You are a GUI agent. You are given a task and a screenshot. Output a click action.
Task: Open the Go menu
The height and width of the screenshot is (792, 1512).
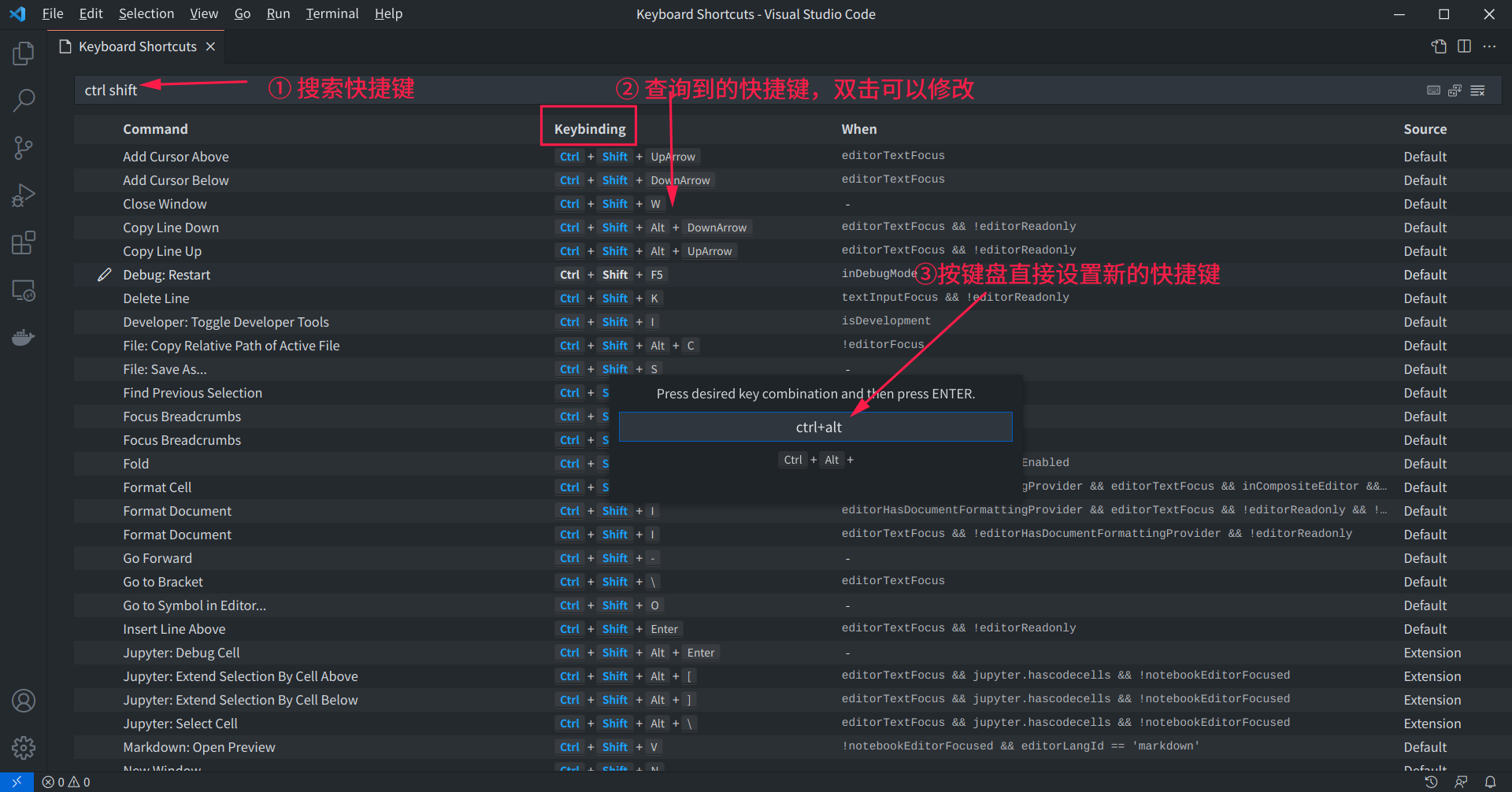243,14
